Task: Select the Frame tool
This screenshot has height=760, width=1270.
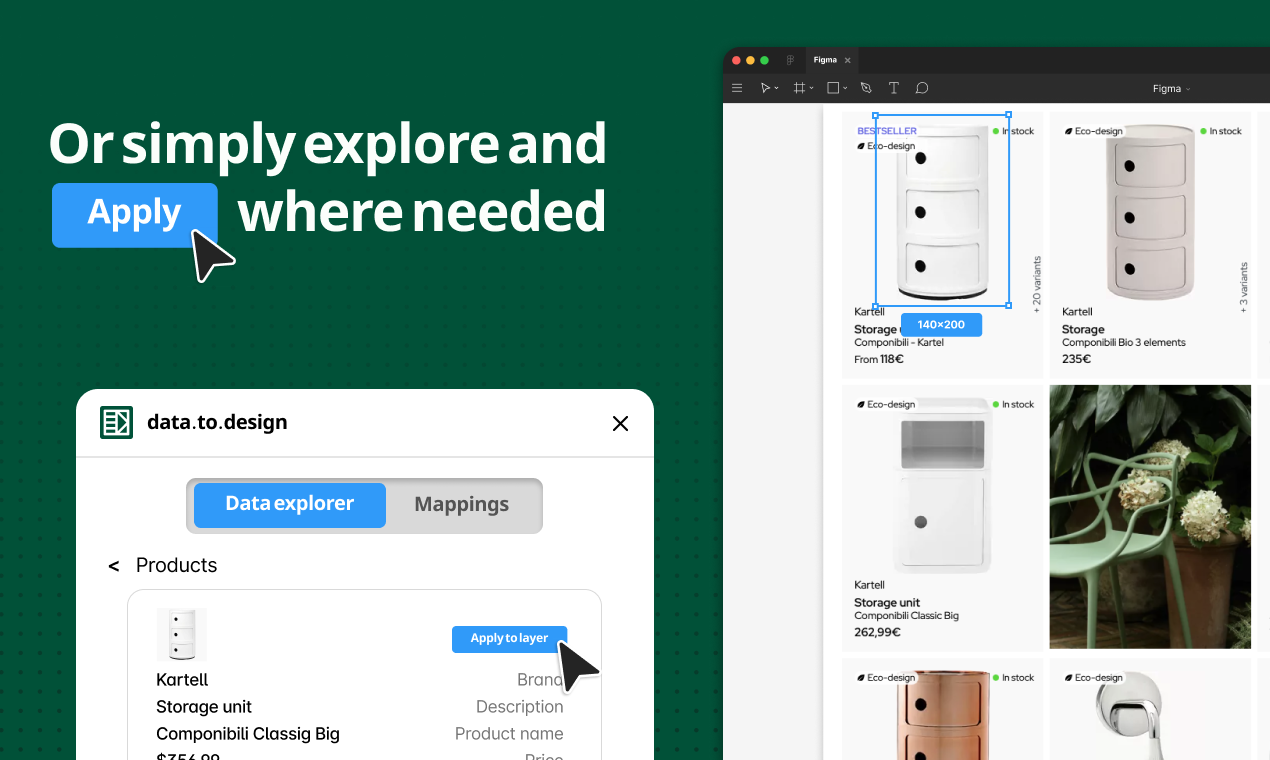Action: click(799, 88)
